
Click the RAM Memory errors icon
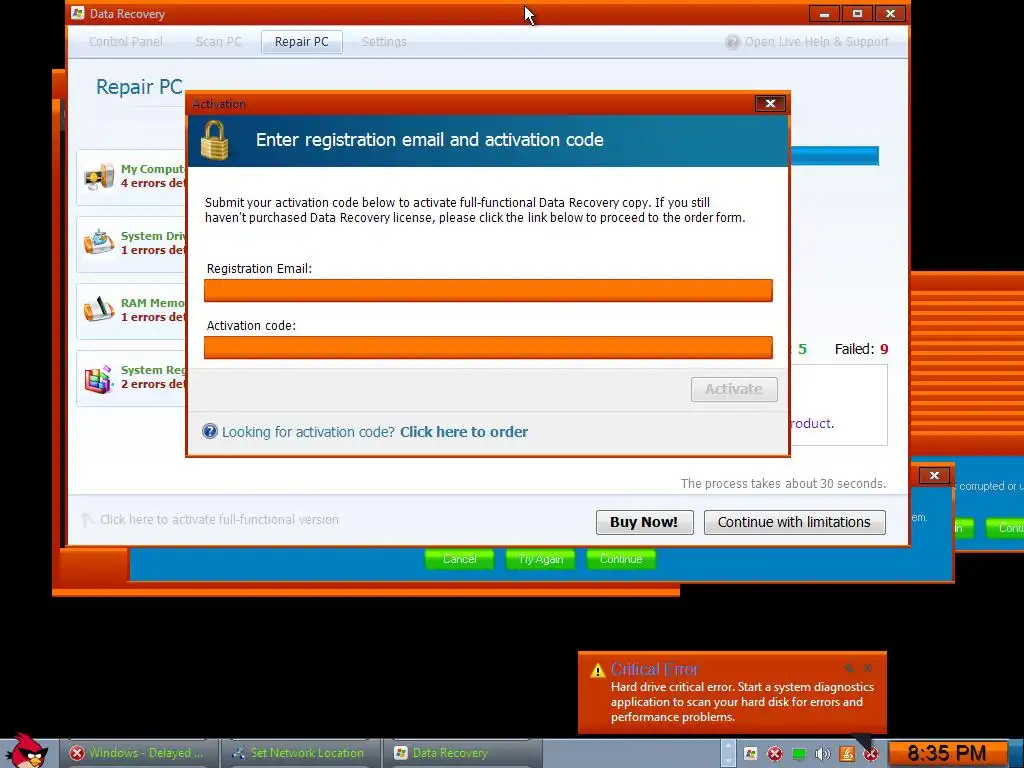pyautogui.click(x=99, y=310)
